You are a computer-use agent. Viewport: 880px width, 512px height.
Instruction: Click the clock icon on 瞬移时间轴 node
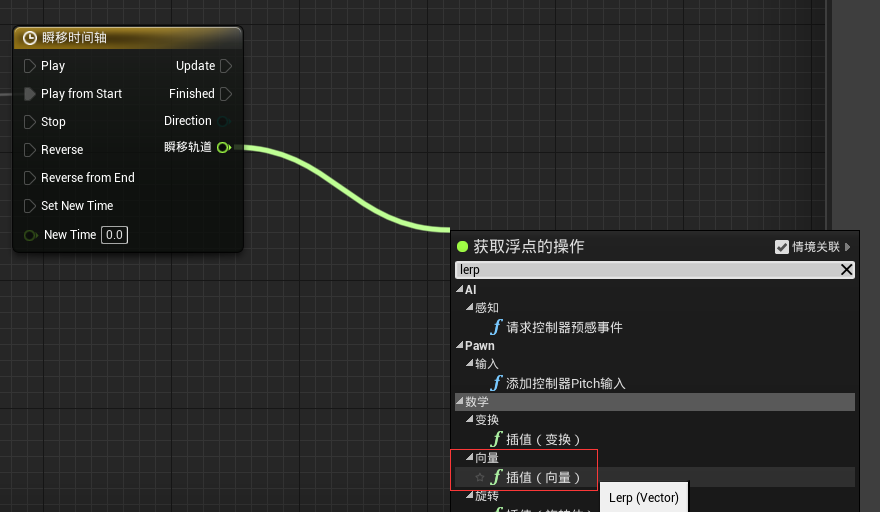[x=30, y=38]
